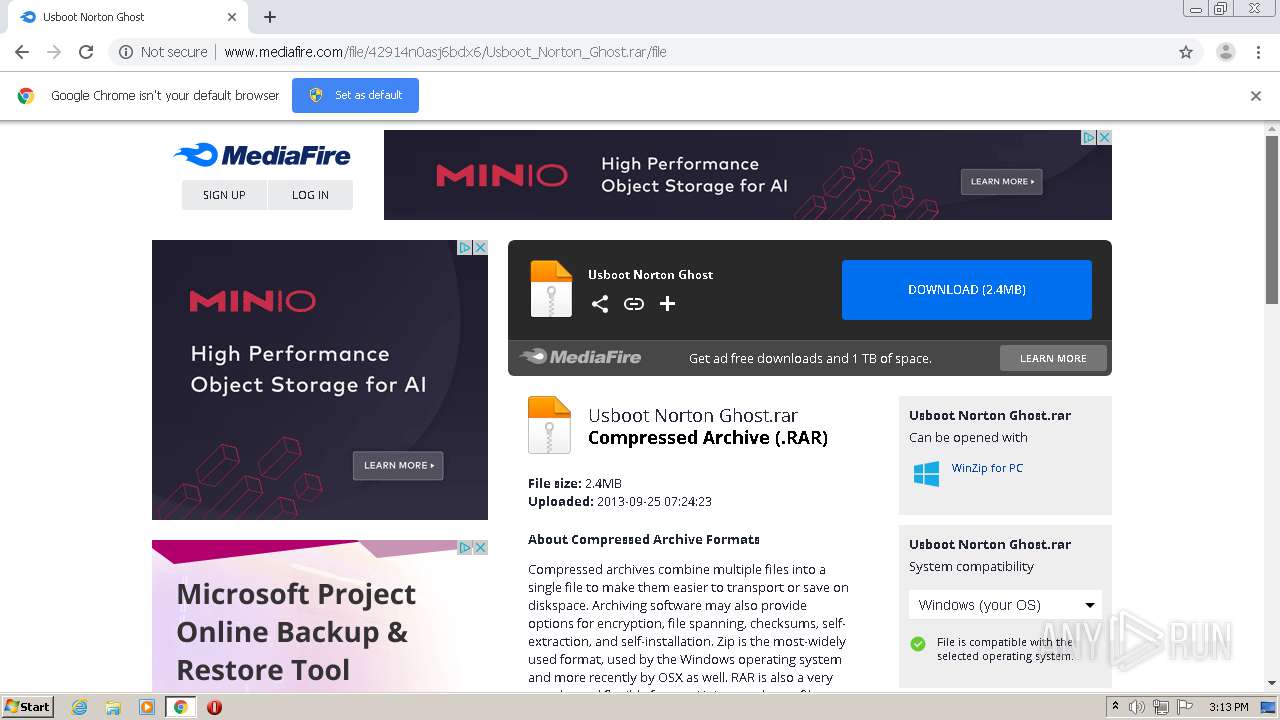Click the 3:13 PM clock
This screenshot has height=720, width=1280.
[x=1228, y=707]
